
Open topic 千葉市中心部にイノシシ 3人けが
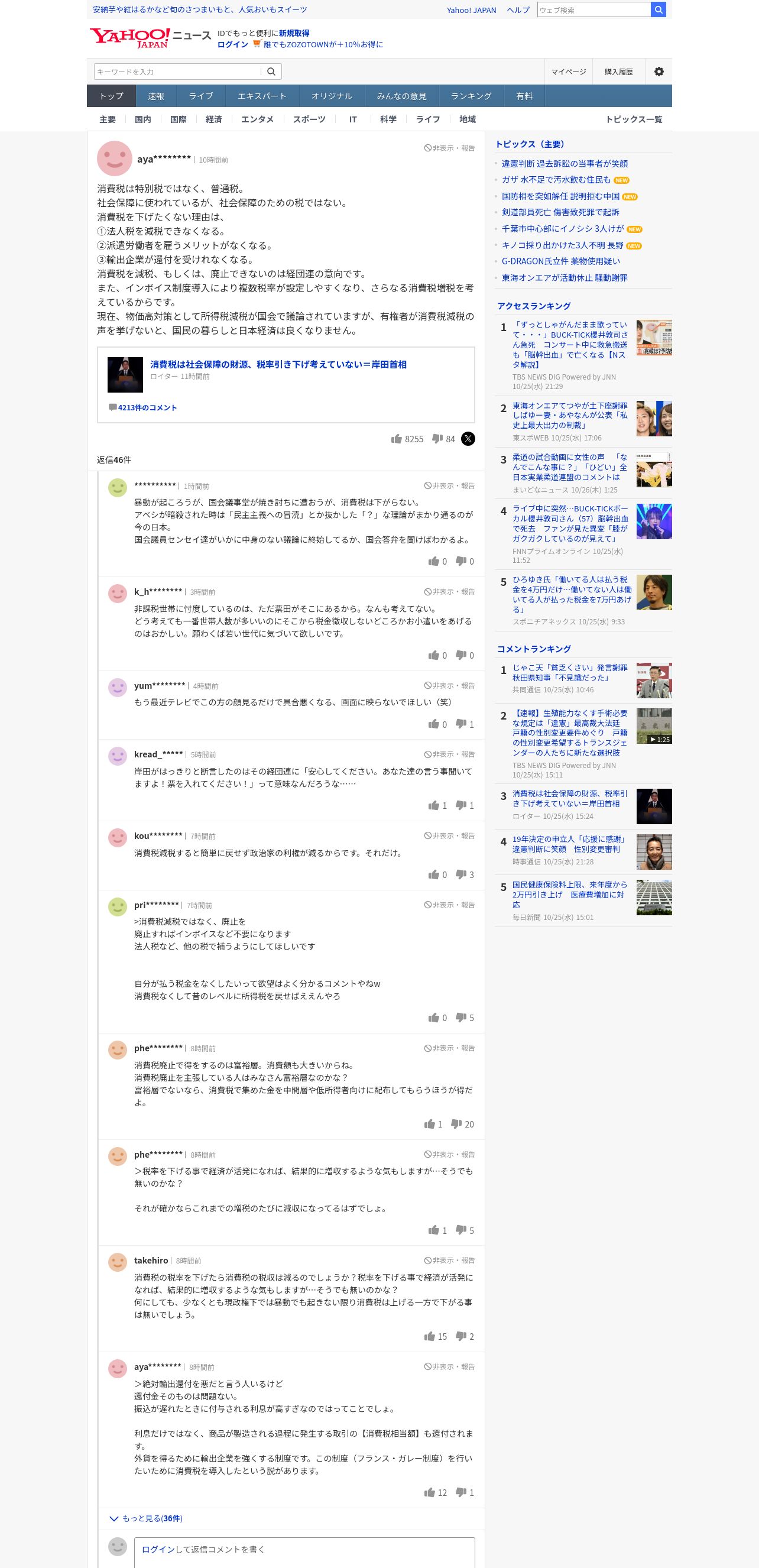click(562, 229)
